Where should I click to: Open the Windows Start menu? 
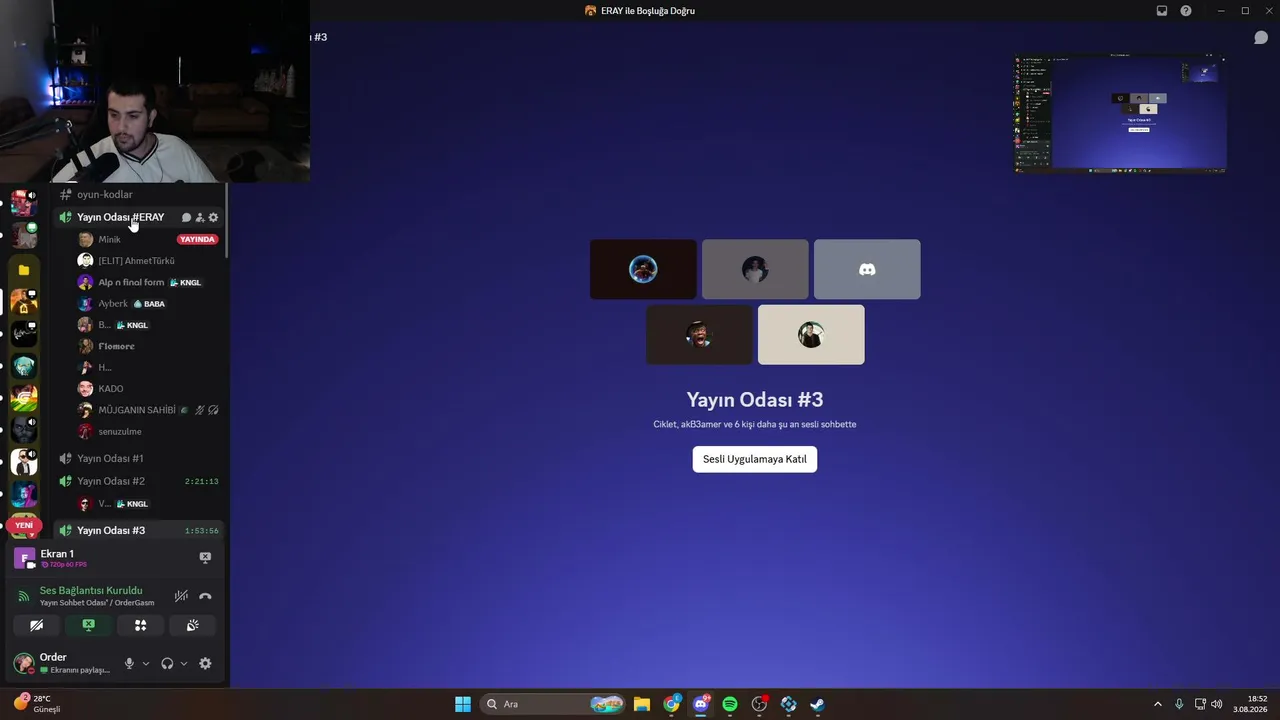(x=463, y=704)
